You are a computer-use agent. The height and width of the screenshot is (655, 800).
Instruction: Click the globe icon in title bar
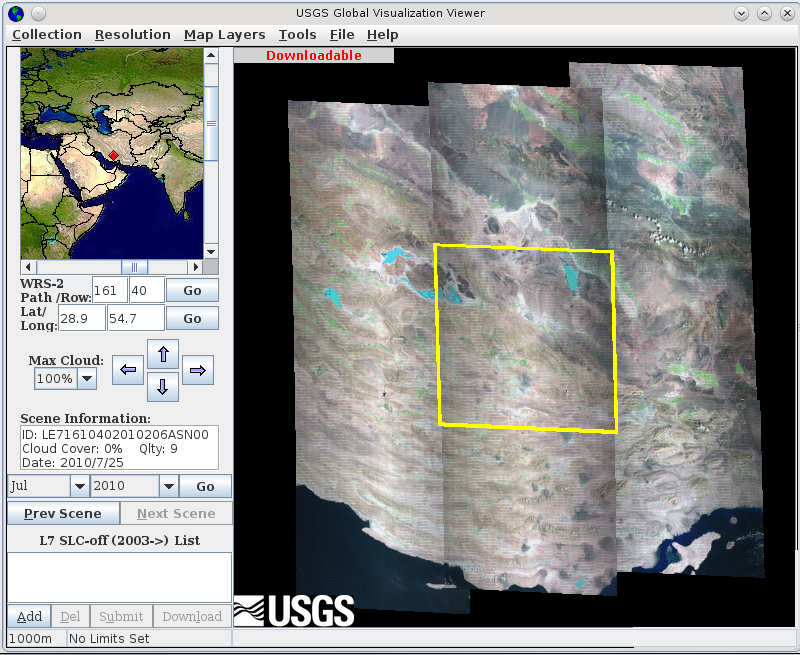tap(16, 13)
